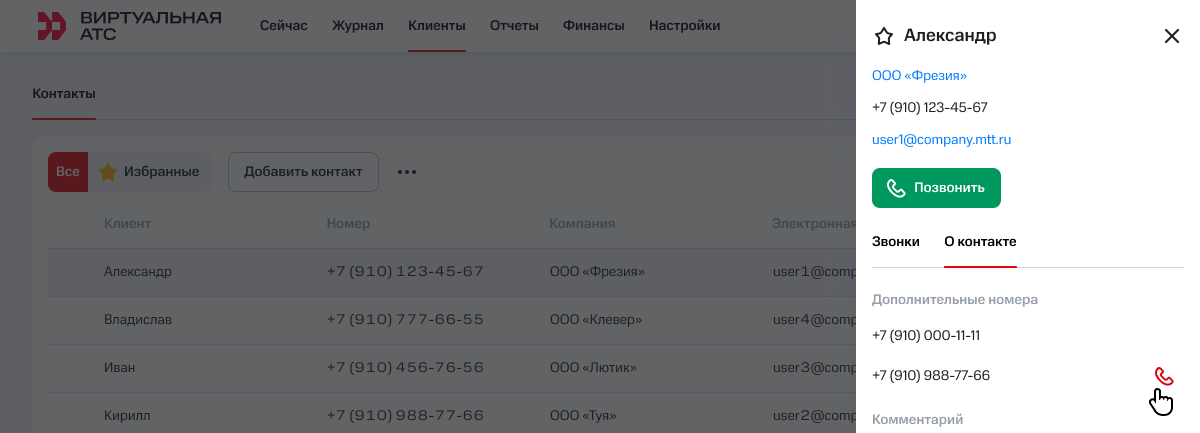Viewport: 1200px width, 433px height.
Task: Close the Александр contact panel
Action: point(1172,37)
